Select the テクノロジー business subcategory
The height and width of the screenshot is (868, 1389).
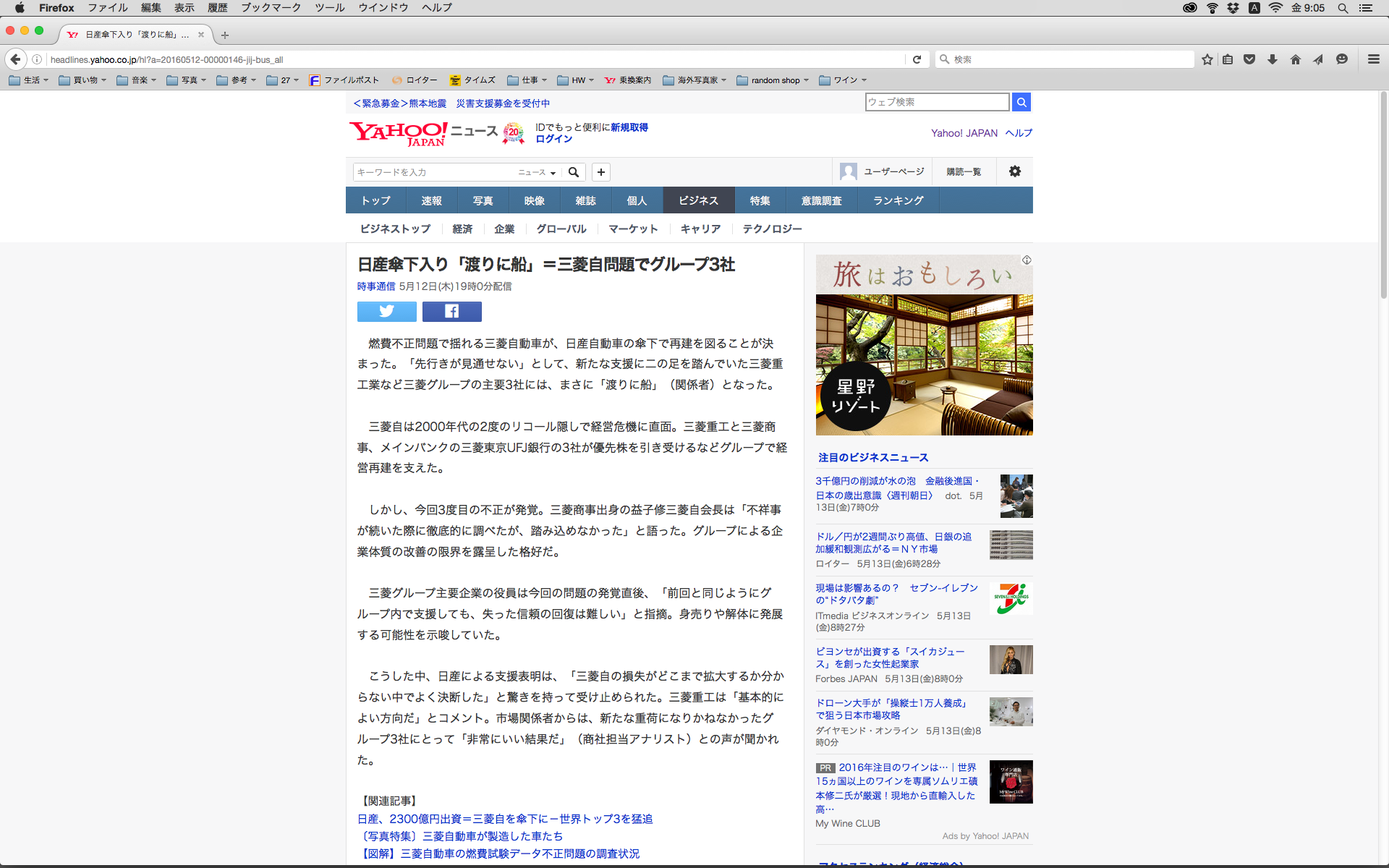click(x=772, y=229)
